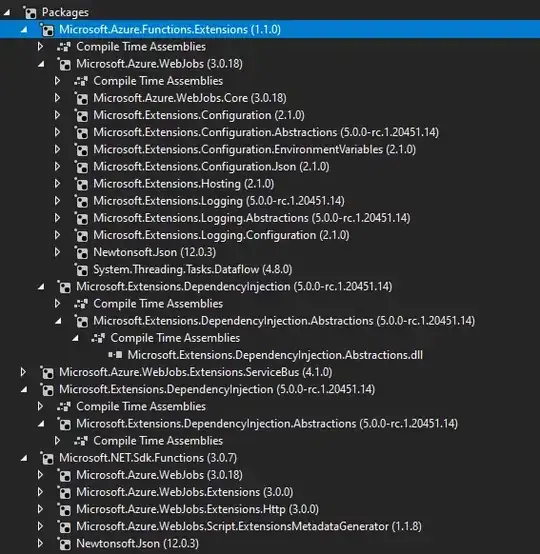
Task: Click the Microsoft.NET.Sdk.Functions package icon
Action: tap(47, 458)
